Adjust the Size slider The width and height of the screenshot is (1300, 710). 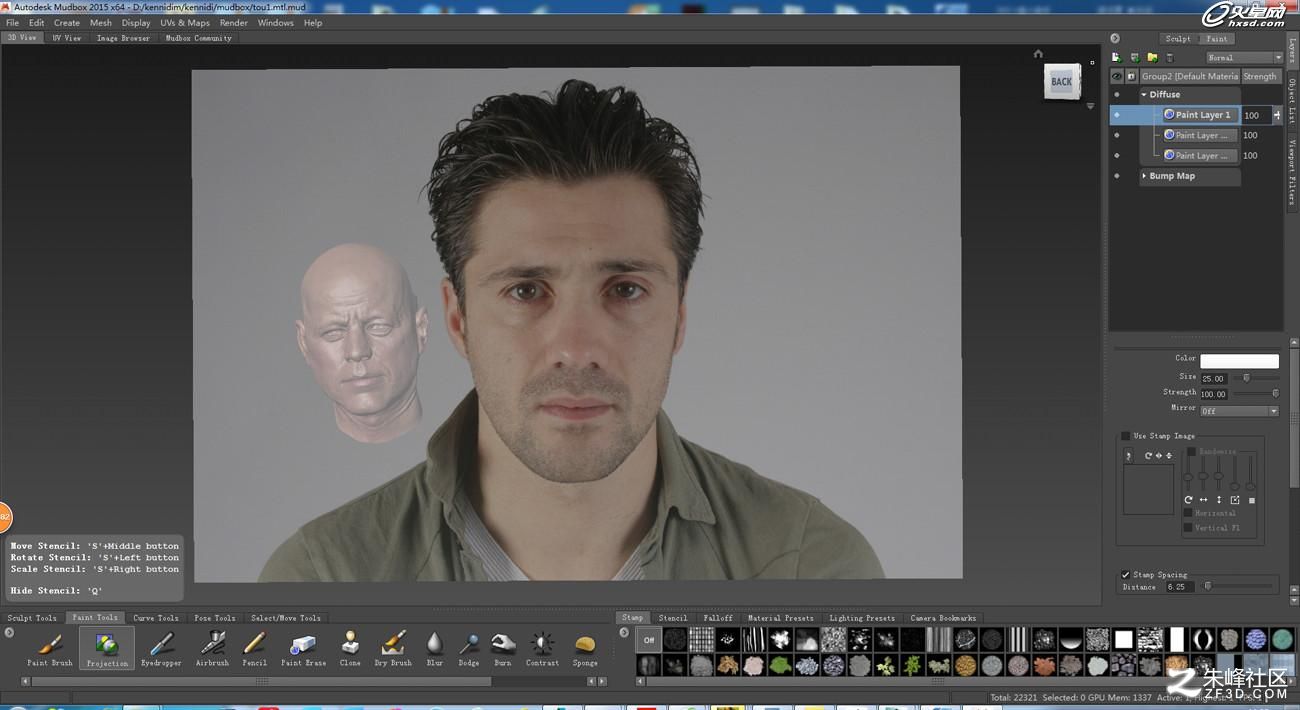pos(1258,378)
